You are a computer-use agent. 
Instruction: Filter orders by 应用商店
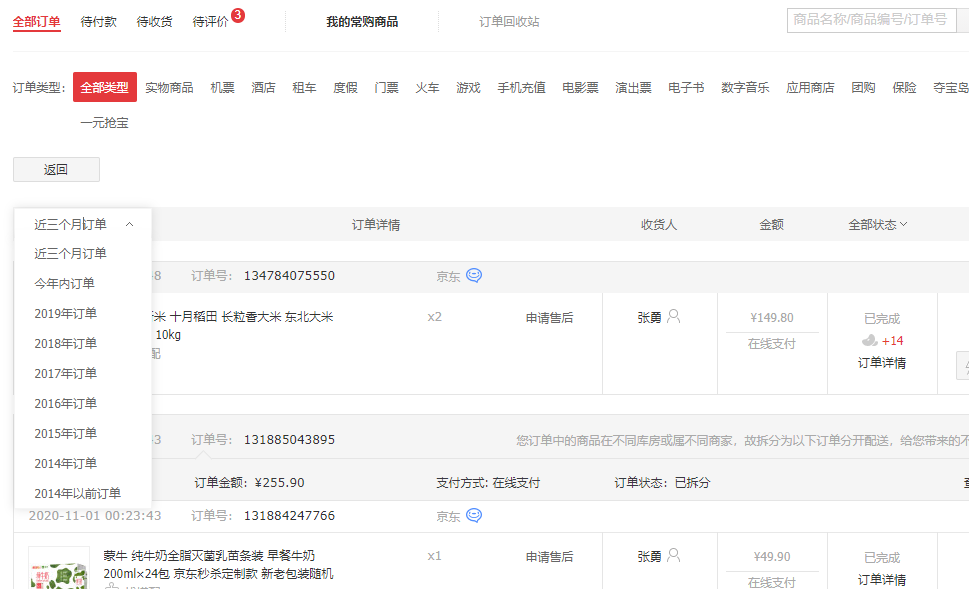click(x=810, y=88)
